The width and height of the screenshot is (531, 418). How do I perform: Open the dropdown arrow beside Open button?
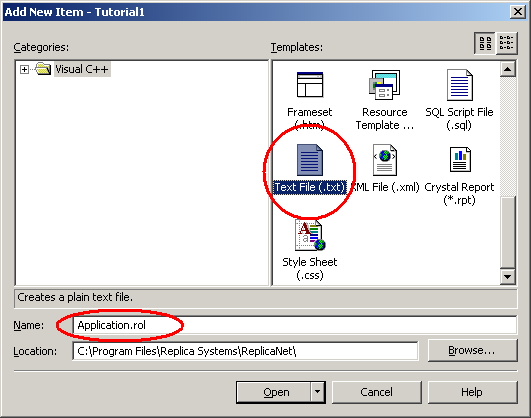[317, 392]
